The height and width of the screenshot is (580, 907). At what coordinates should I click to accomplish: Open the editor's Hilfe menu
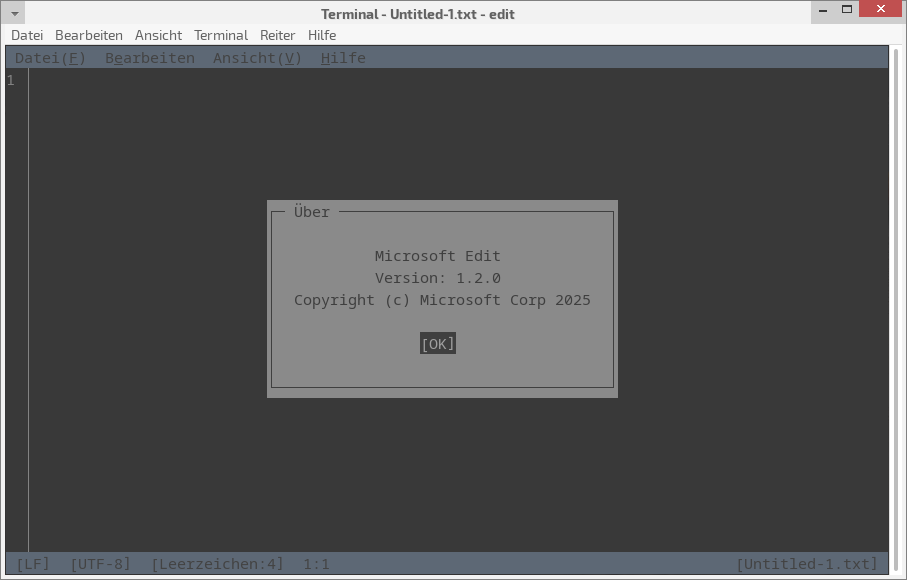pos(343,58)
